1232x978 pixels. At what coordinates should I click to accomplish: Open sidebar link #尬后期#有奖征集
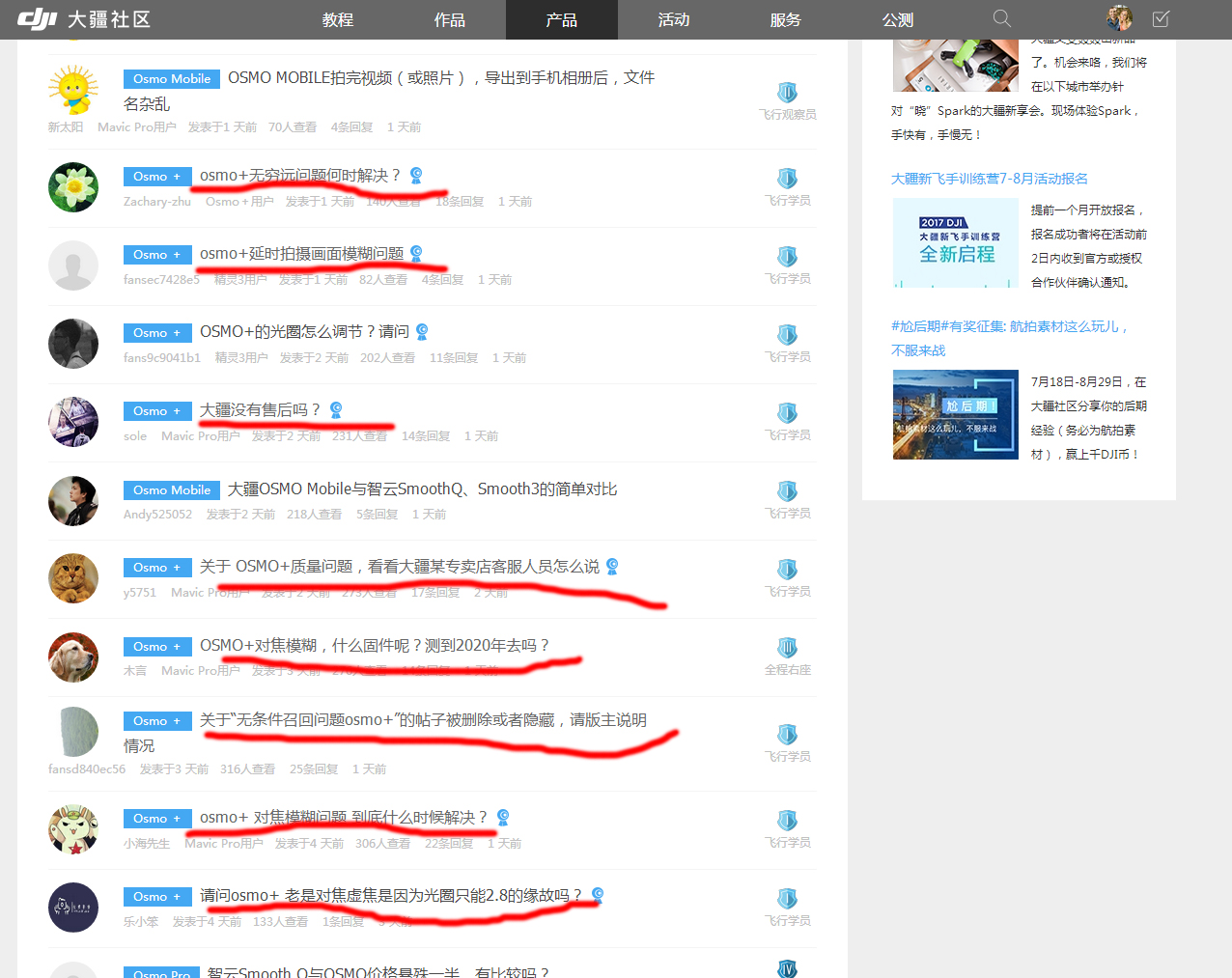(1009, 339)
